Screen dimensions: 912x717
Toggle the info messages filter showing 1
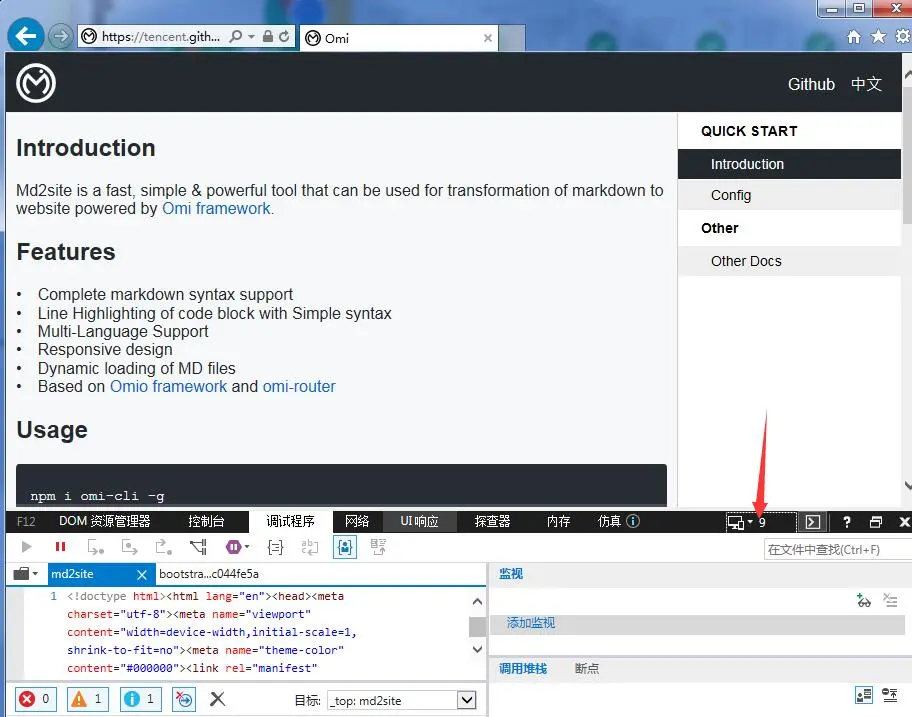pyautogui.click(x=140, y=699)
